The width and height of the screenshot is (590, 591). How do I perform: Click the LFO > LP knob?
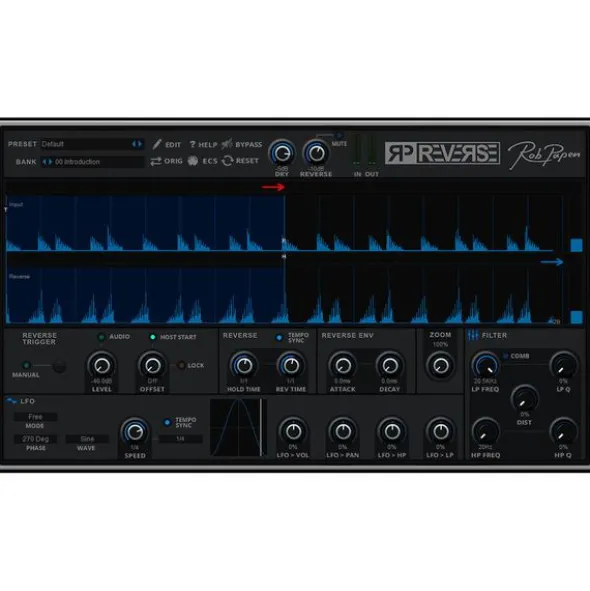pos(440,432)
